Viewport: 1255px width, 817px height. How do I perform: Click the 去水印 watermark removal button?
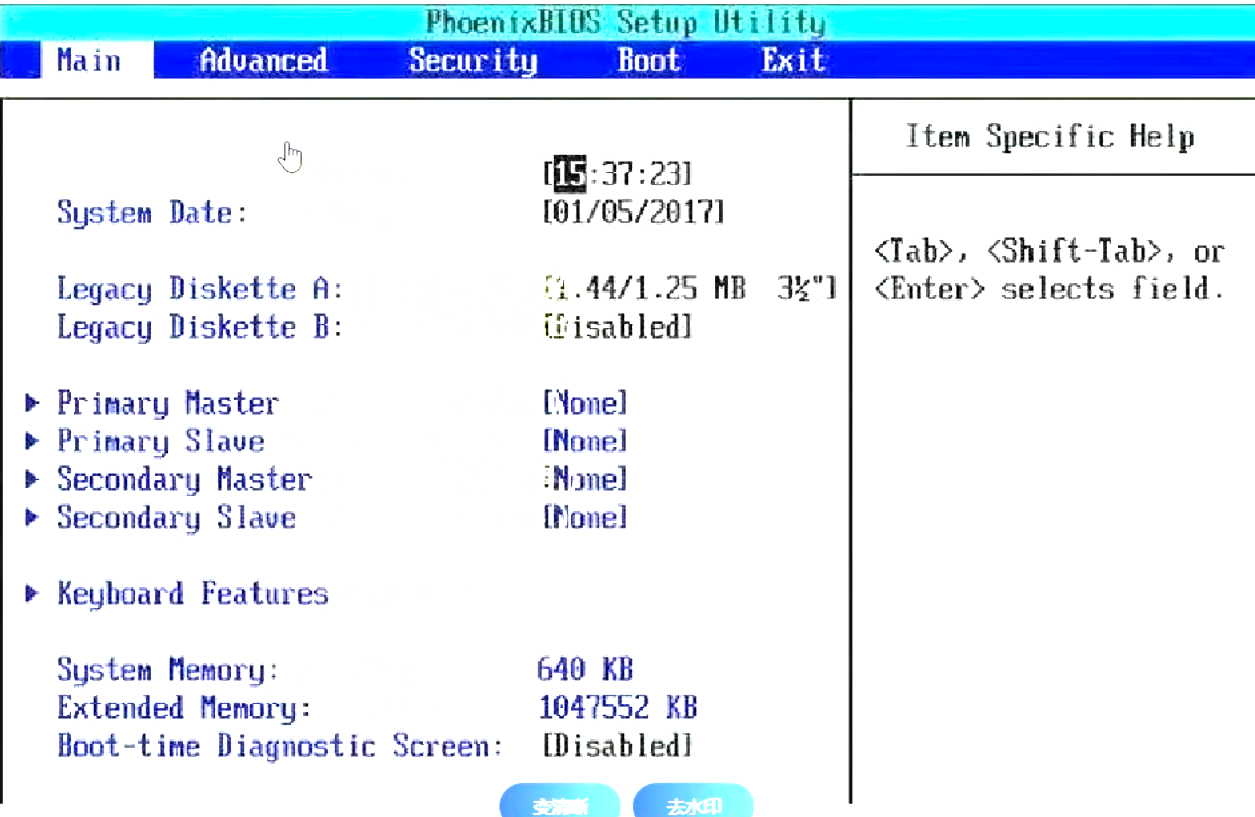pos(693,803)
